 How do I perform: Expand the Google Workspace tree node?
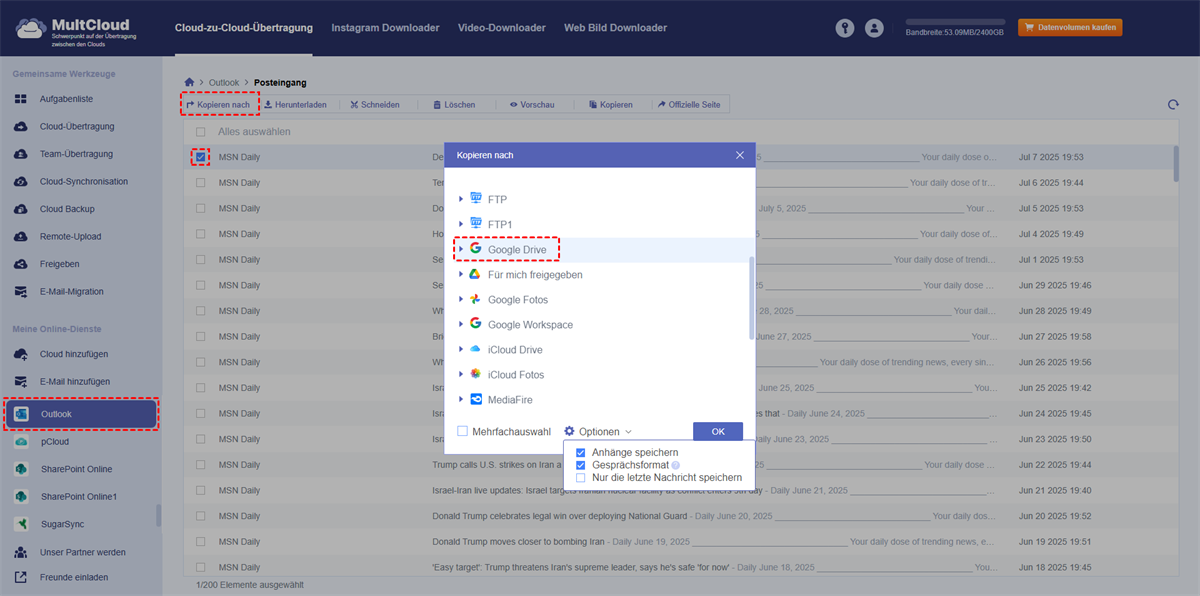pyautogui.click(x=460, y=325)
